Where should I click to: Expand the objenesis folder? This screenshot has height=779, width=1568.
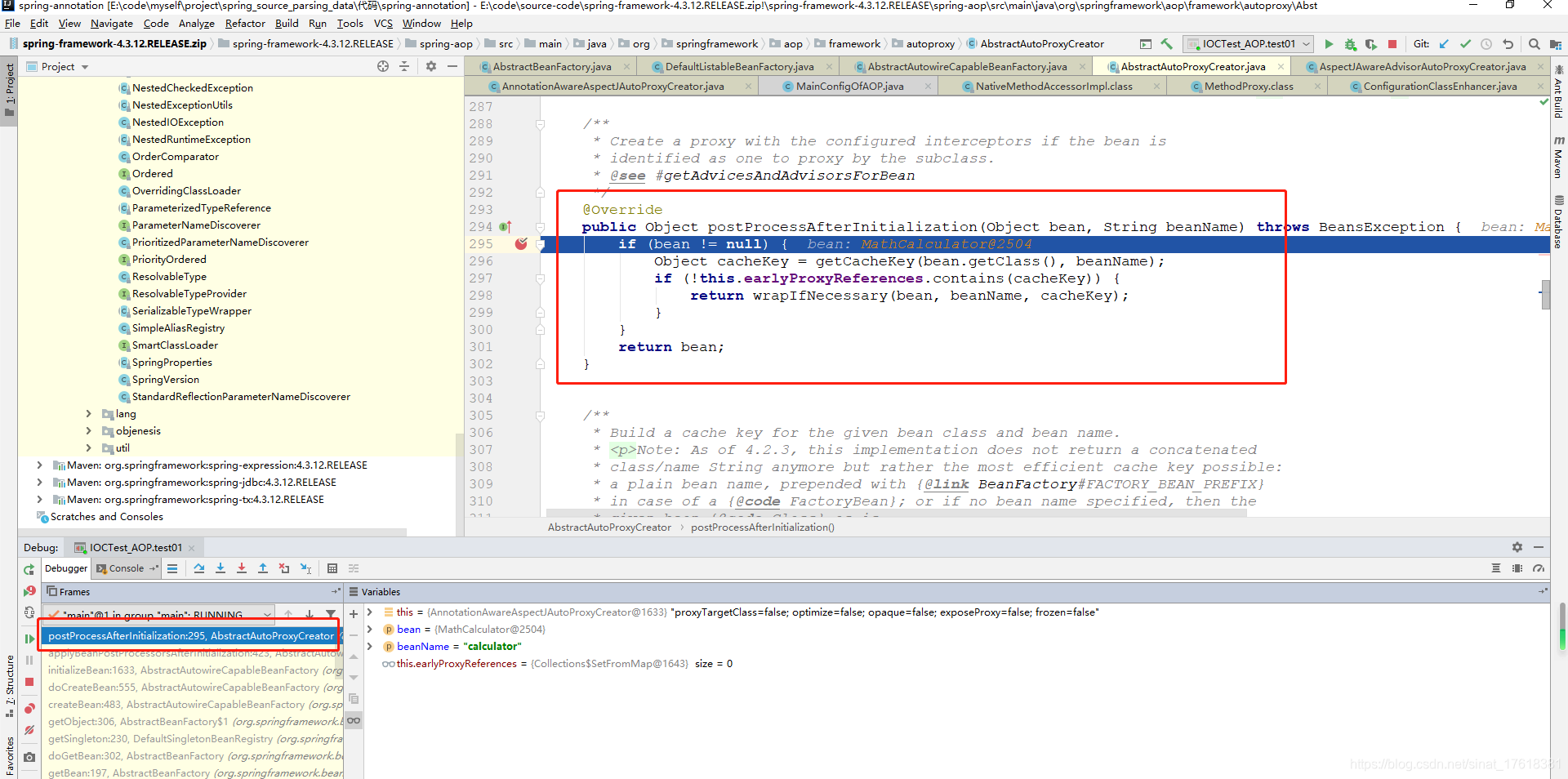tap(89, 431)
